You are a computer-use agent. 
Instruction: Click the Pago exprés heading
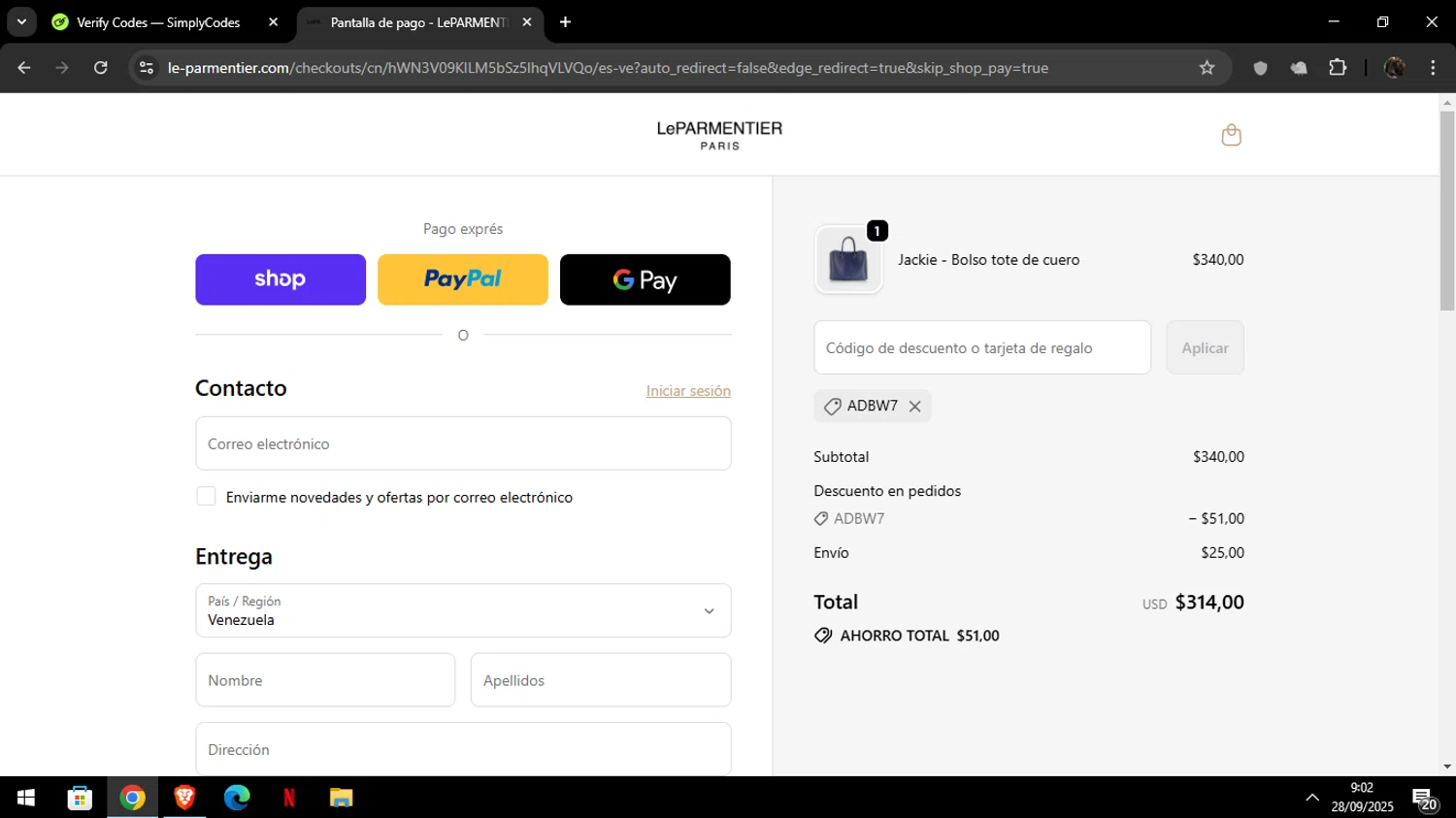coord(463,229)
